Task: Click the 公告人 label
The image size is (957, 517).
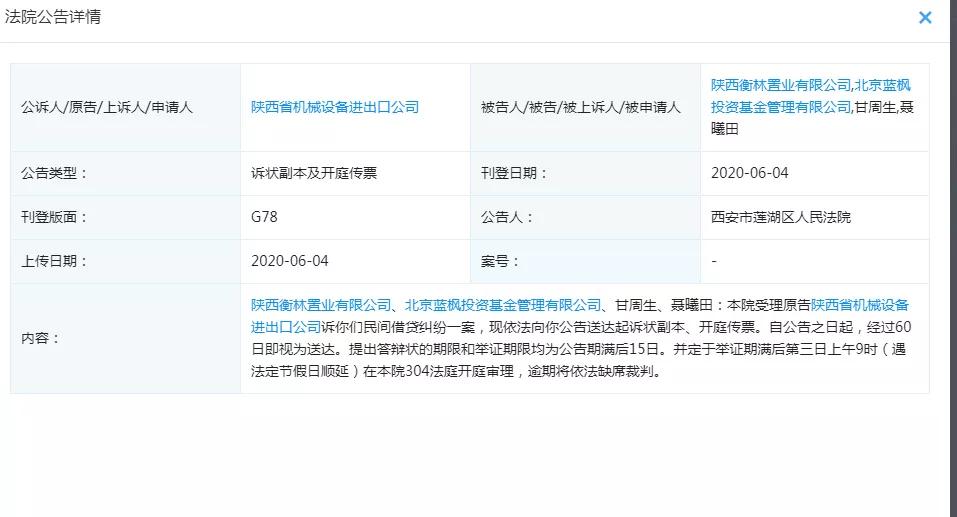Action: [507, 217]
